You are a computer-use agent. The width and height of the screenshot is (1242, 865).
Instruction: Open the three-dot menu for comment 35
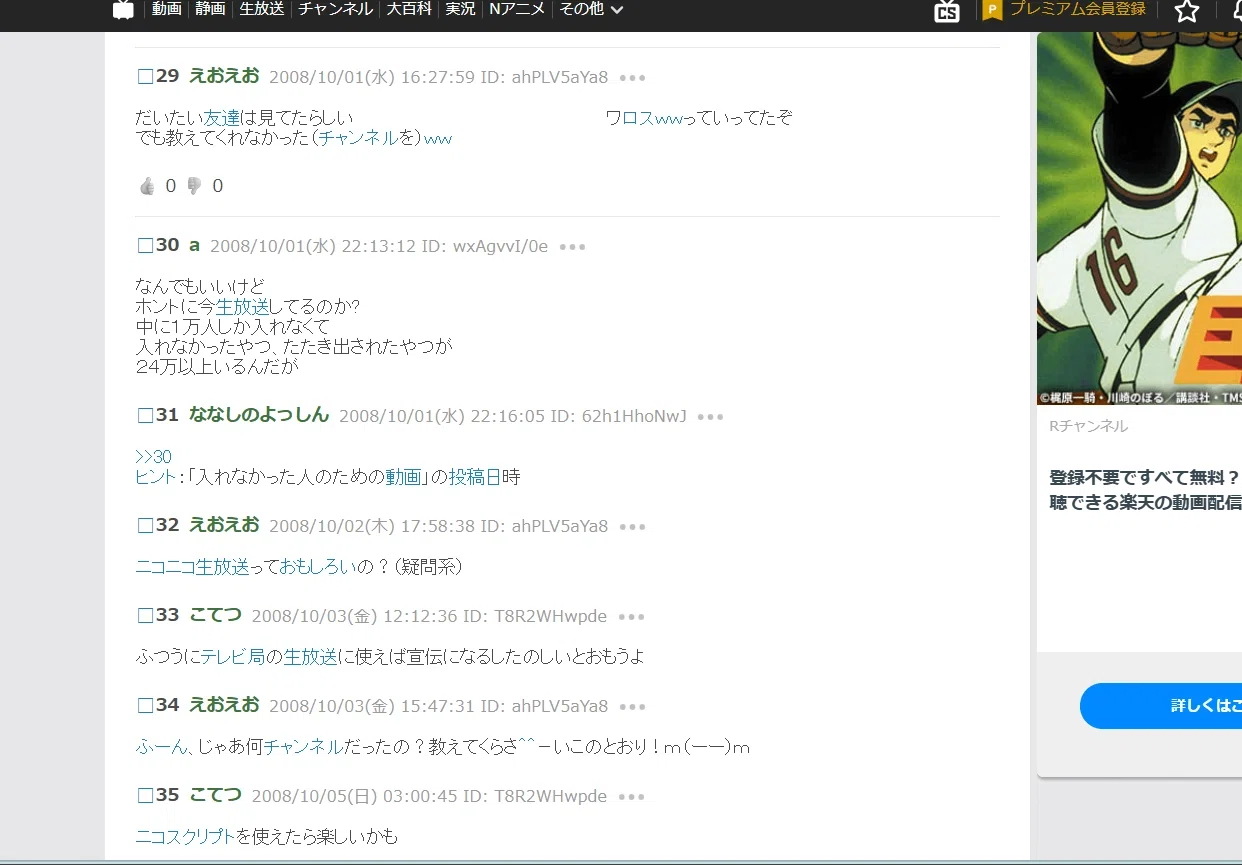coord(632,797)
